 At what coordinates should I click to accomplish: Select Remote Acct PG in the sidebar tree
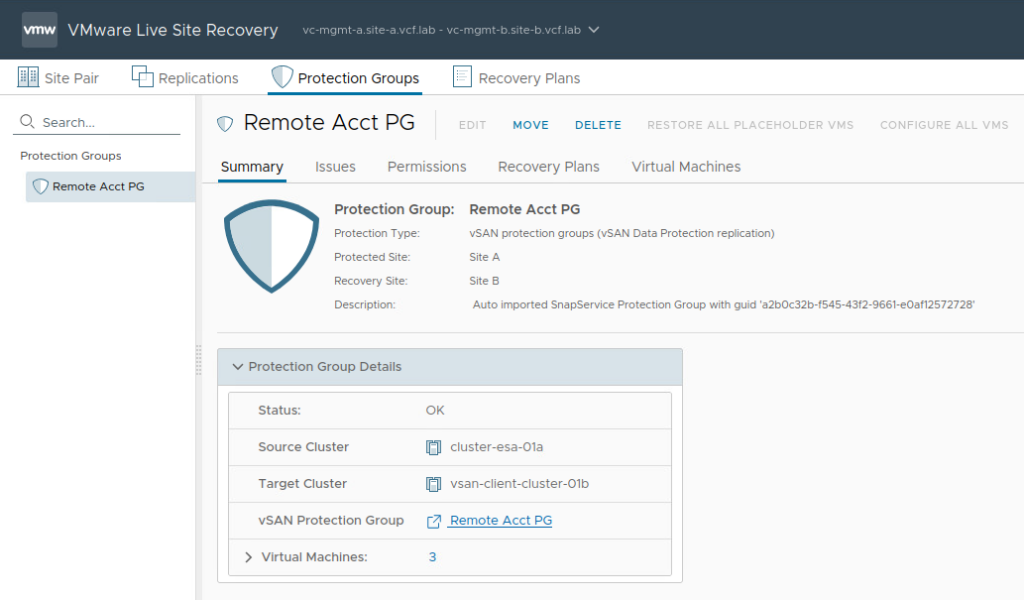click(x=98, y=187)
